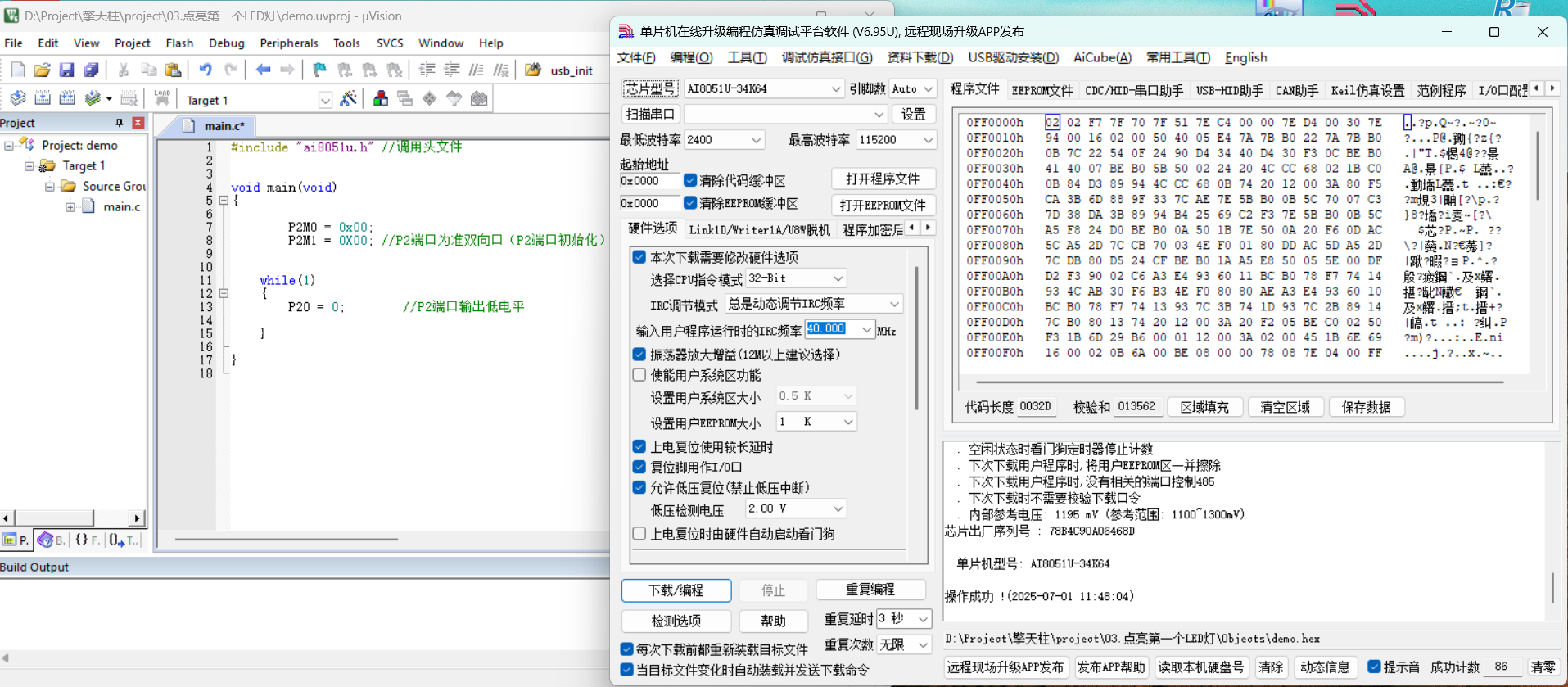Switch to the Books tab in the Project pane

click(x=52, y=540)
